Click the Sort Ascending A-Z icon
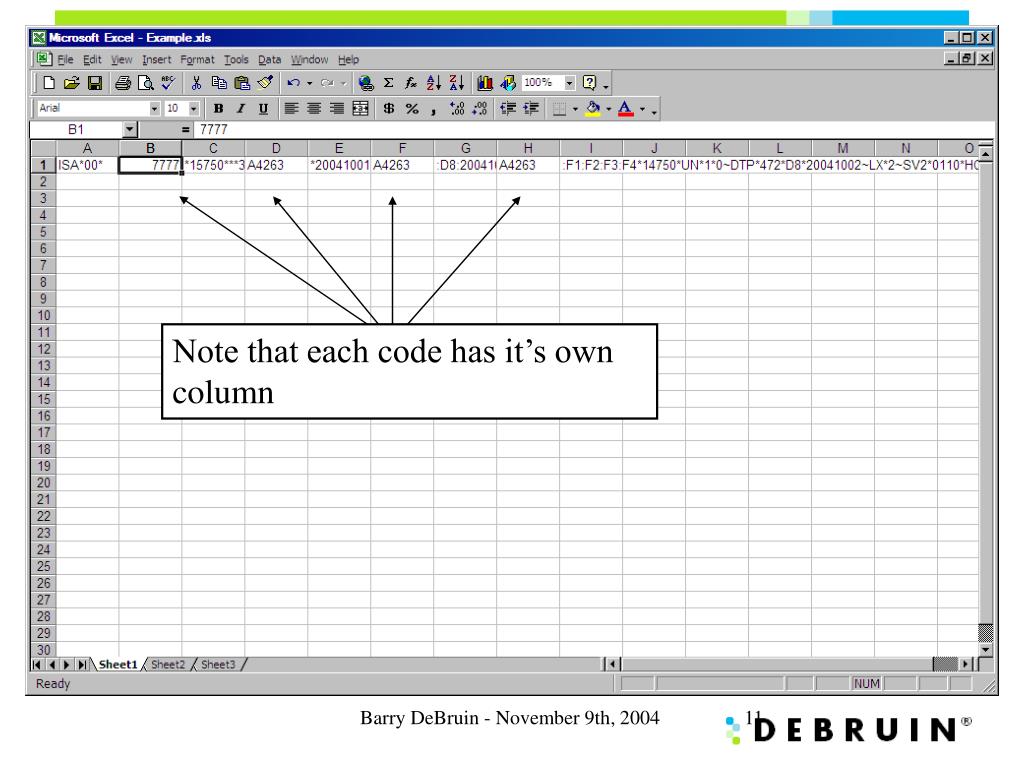Viewport: 1024px width, 768px height. (x=434, y=83)
